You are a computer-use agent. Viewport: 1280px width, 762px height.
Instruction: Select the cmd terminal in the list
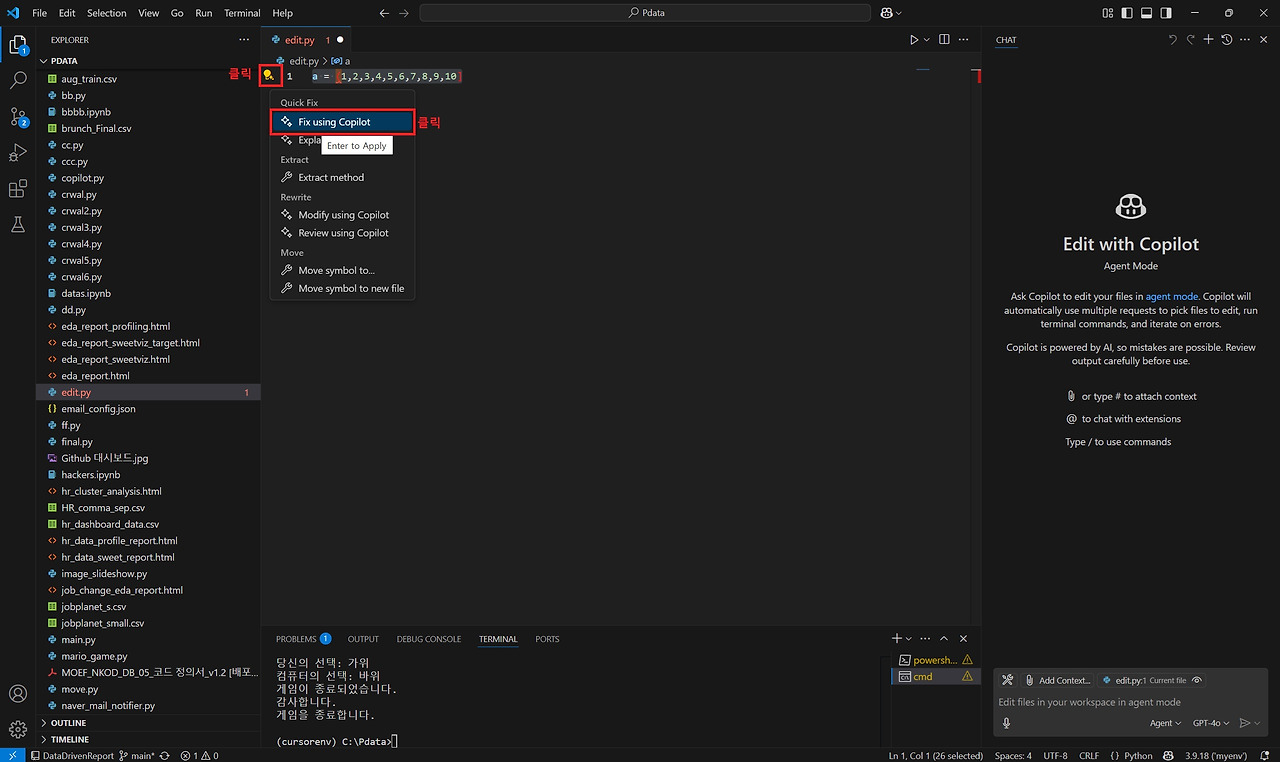(934, 677)
